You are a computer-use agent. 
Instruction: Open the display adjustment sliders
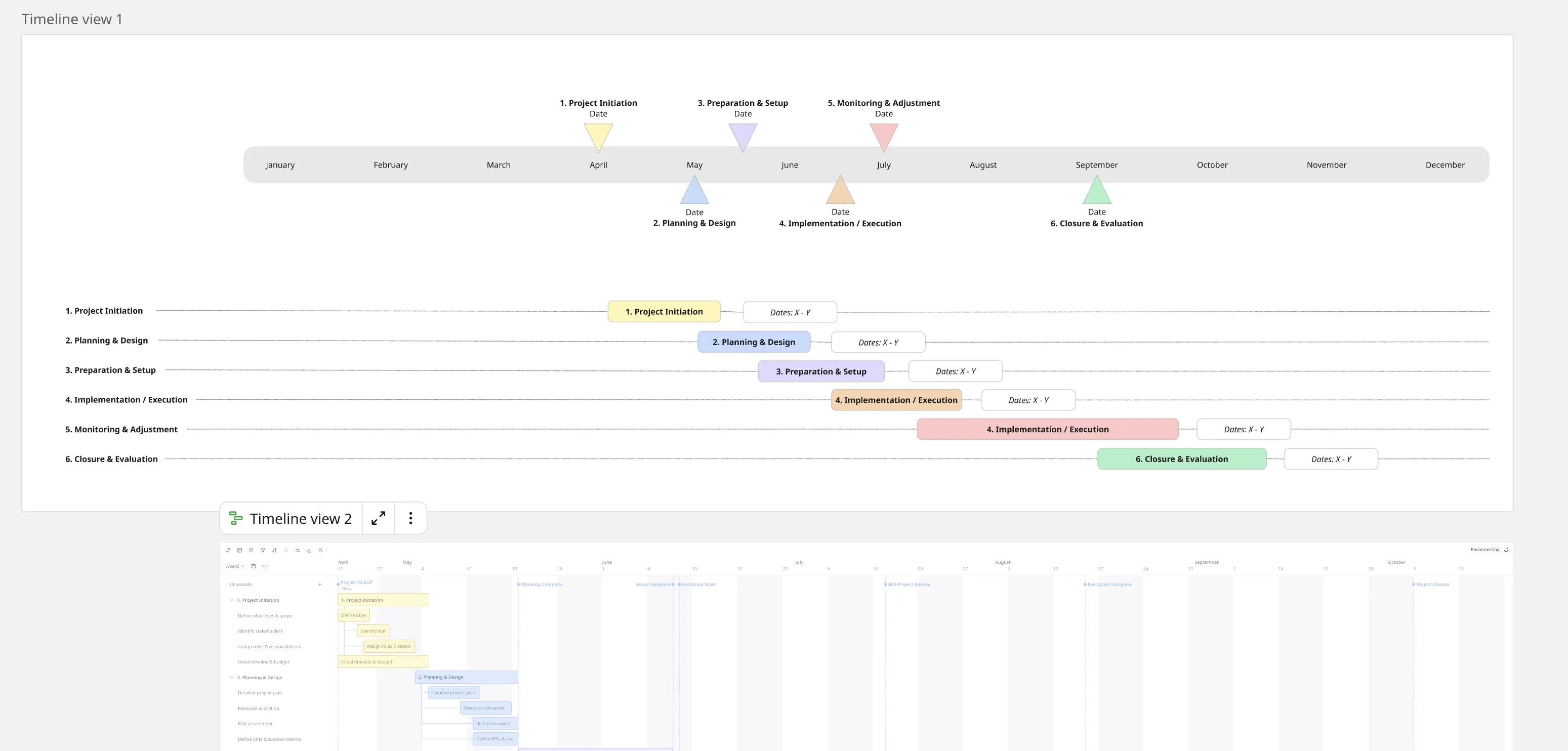point(298,550)
